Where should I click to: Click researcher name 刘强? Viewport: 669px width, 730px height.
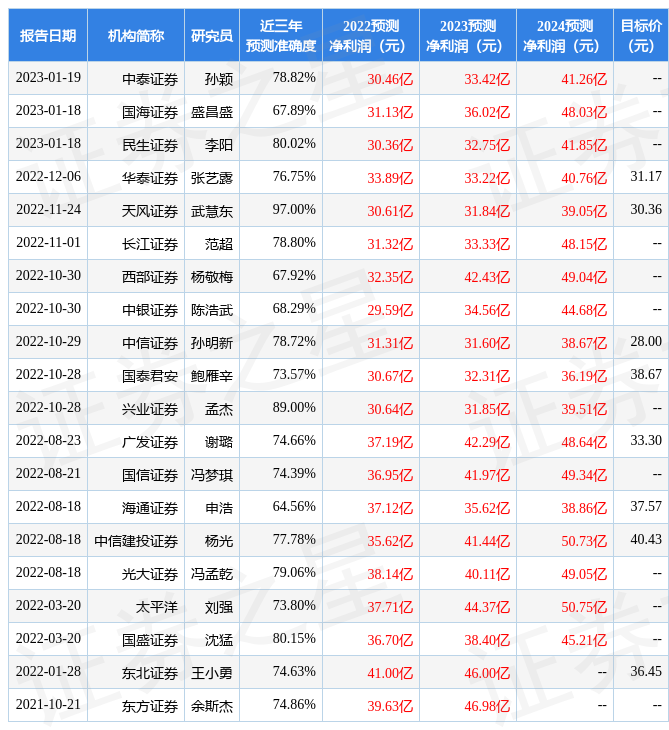click(x=219, y=608)
